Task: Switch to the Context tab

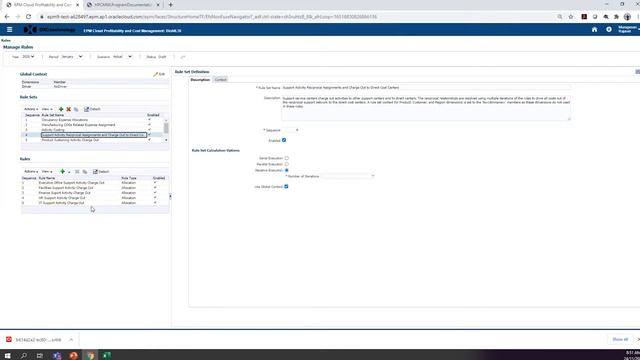Action: pyautogui.click(x=220, y=80)
